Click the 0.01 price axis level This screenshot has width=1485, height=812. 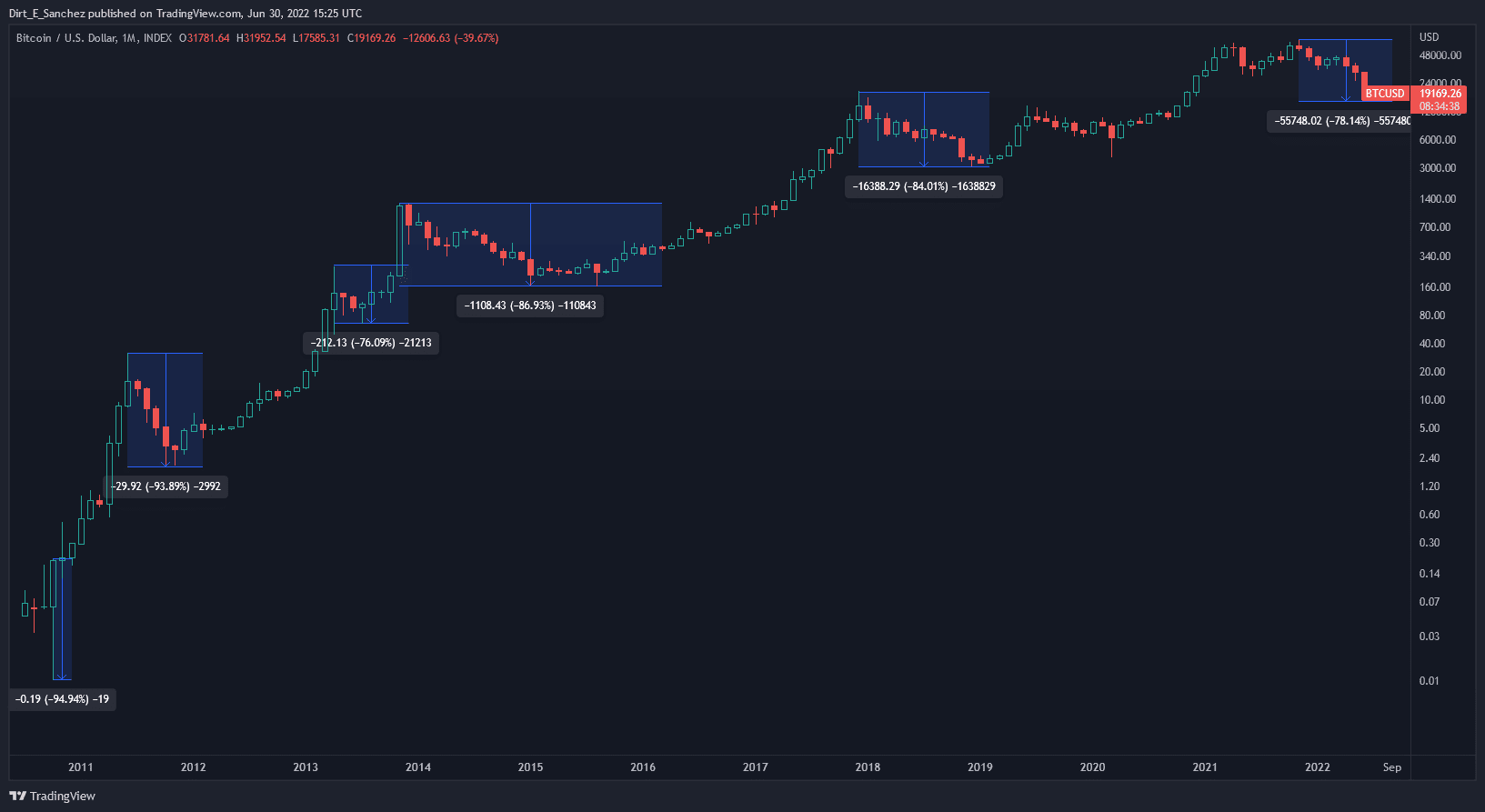tap(1430, 681)
